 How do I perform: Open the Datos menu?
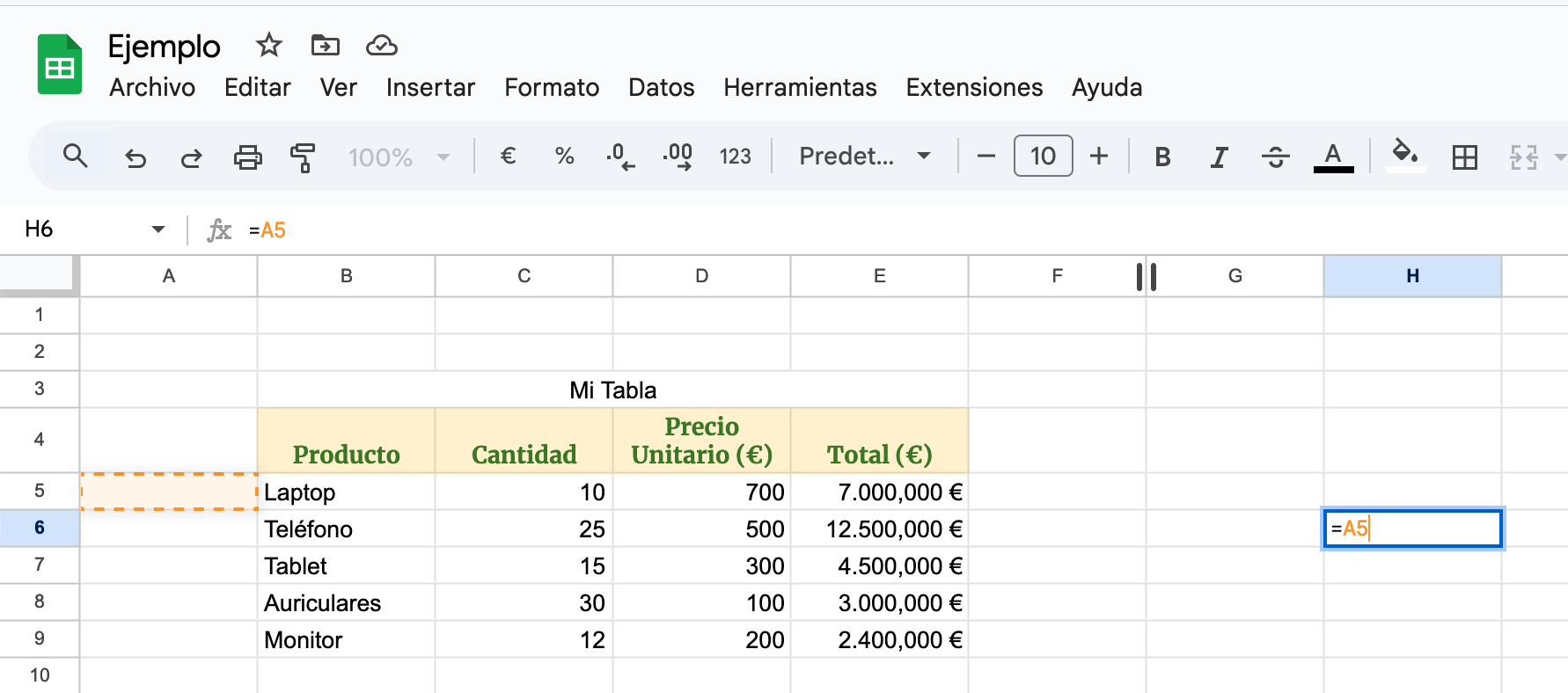[661, 87]
